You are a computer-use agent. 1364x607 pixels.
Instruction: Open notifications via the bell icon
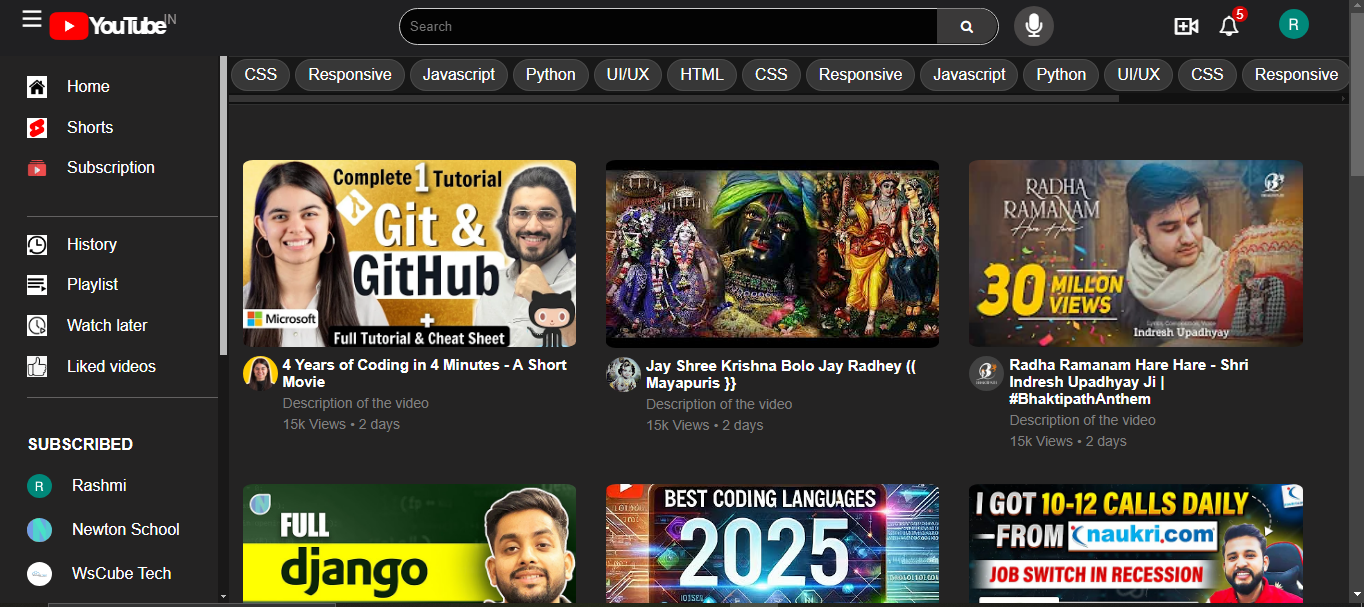pos(1229,27)
